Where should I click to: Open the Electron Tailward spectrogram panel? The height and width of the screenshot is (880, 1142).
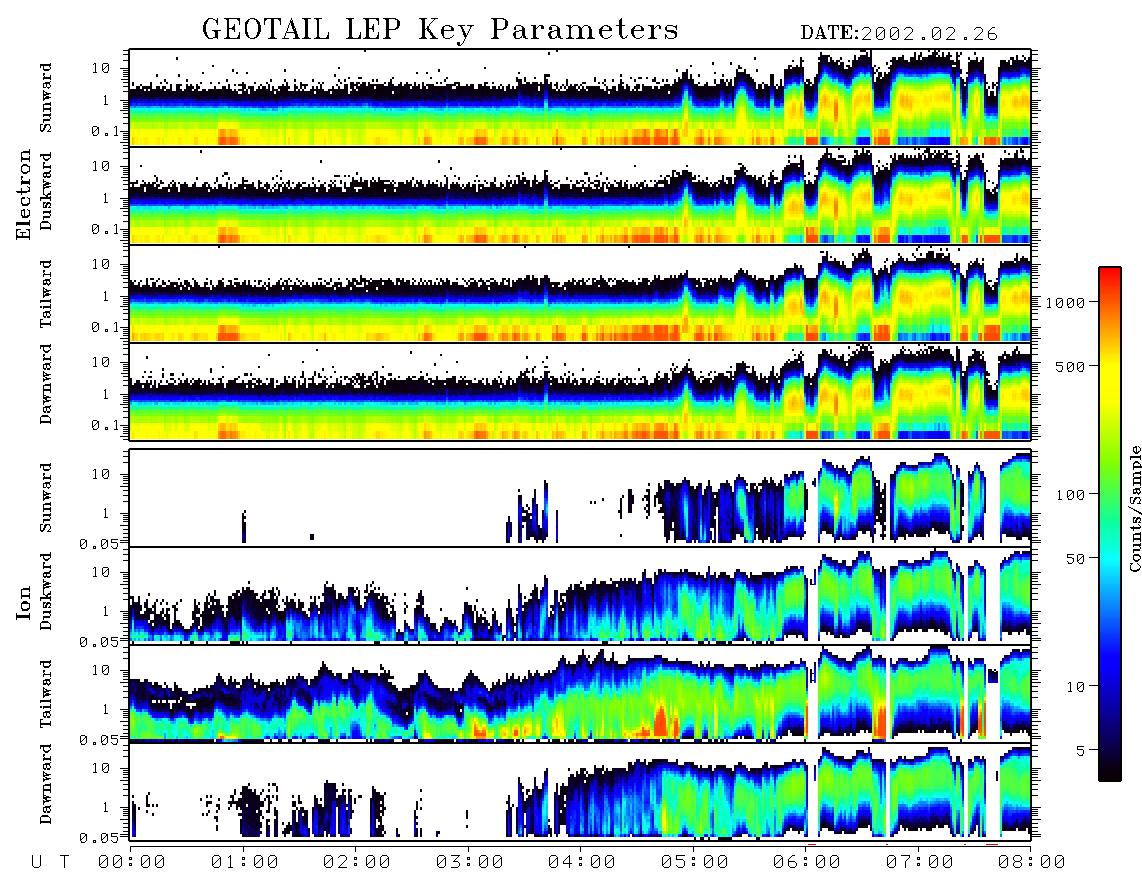pyautogui.click(x=580, y=294)
